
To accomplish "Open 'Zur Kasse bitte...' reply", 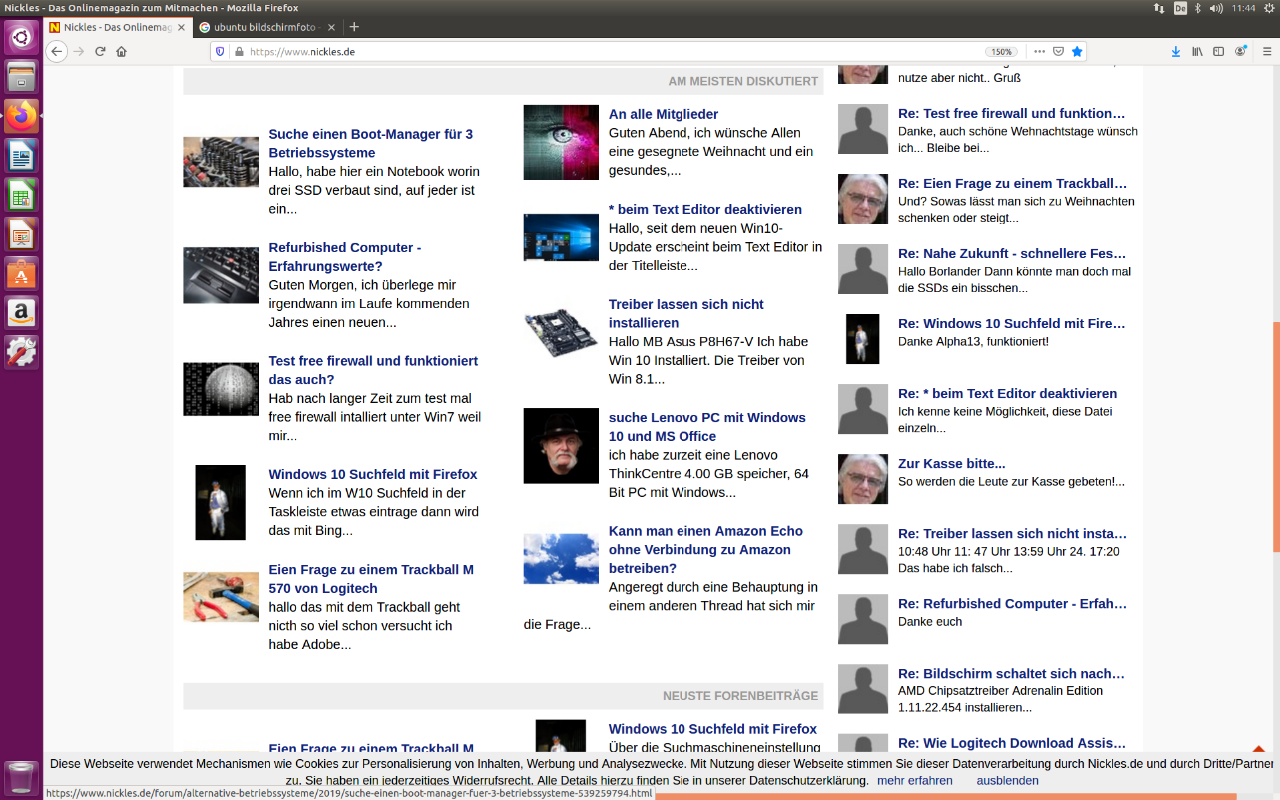I will click(951, 463).
